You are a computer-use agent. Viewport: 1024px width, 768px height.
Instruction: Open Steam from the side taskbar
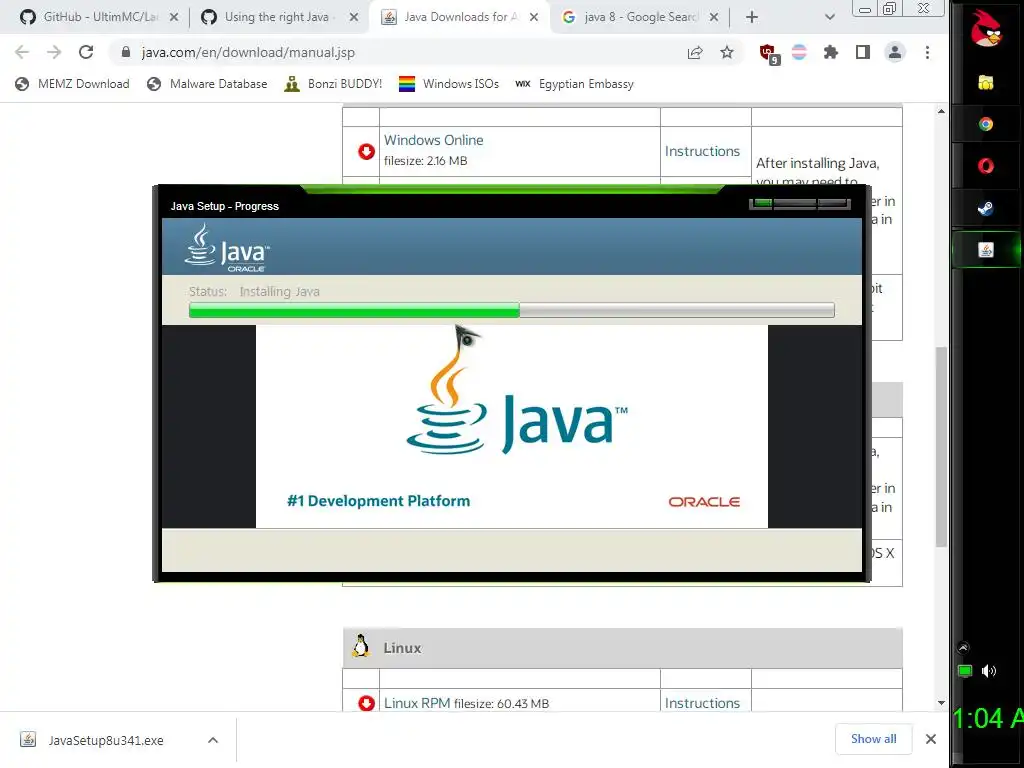click(x=985, y=208)
